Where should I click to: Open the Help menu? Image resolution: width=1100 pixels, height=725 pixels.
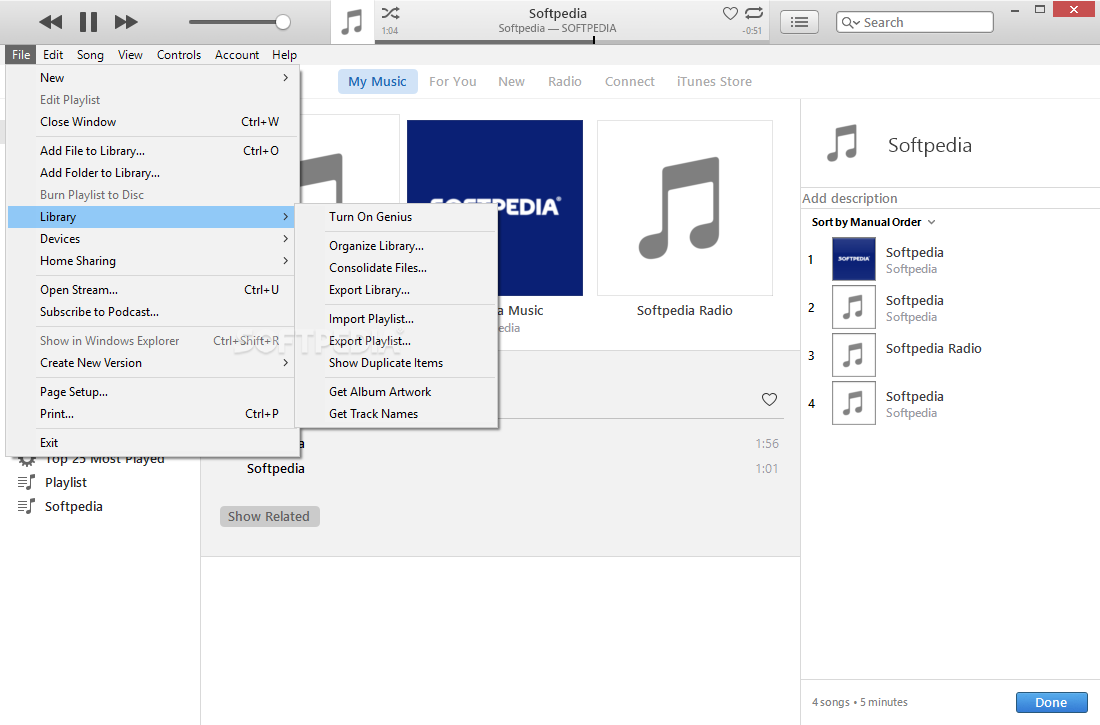point(284,55)
